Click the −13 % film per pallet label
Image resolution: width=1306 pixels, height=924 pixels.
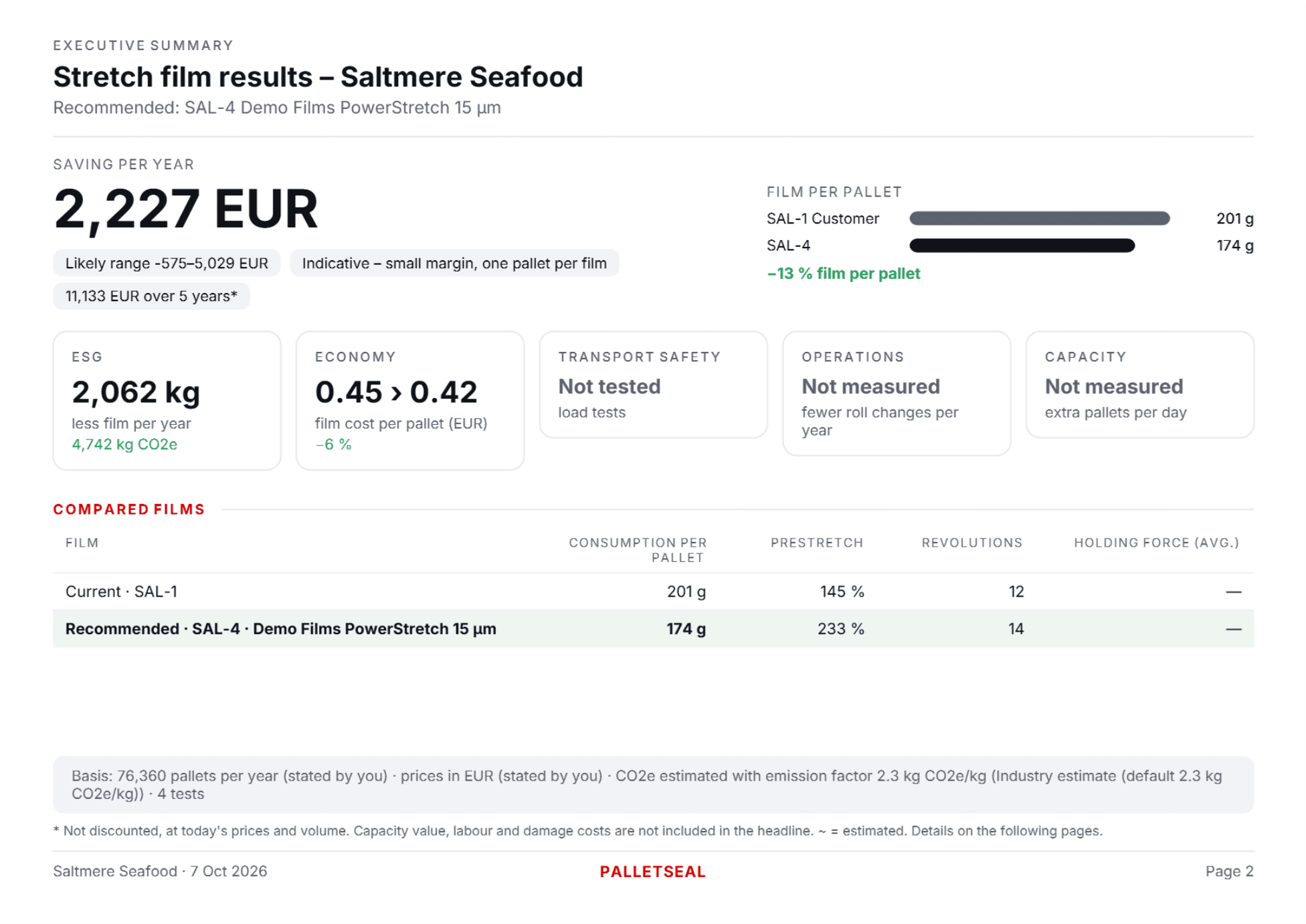pyautogui.click(x=843, y=274)
